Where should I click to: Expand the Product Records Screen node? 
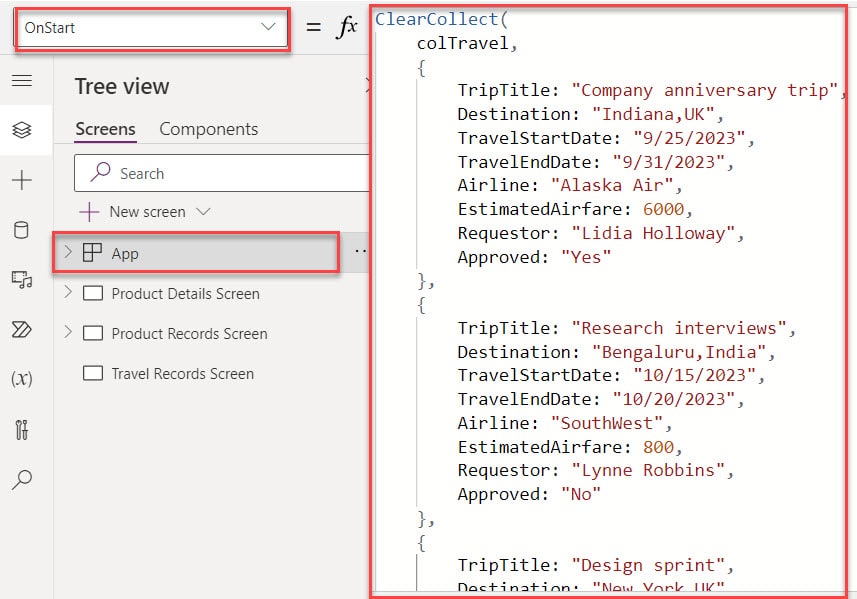[68, 332]
